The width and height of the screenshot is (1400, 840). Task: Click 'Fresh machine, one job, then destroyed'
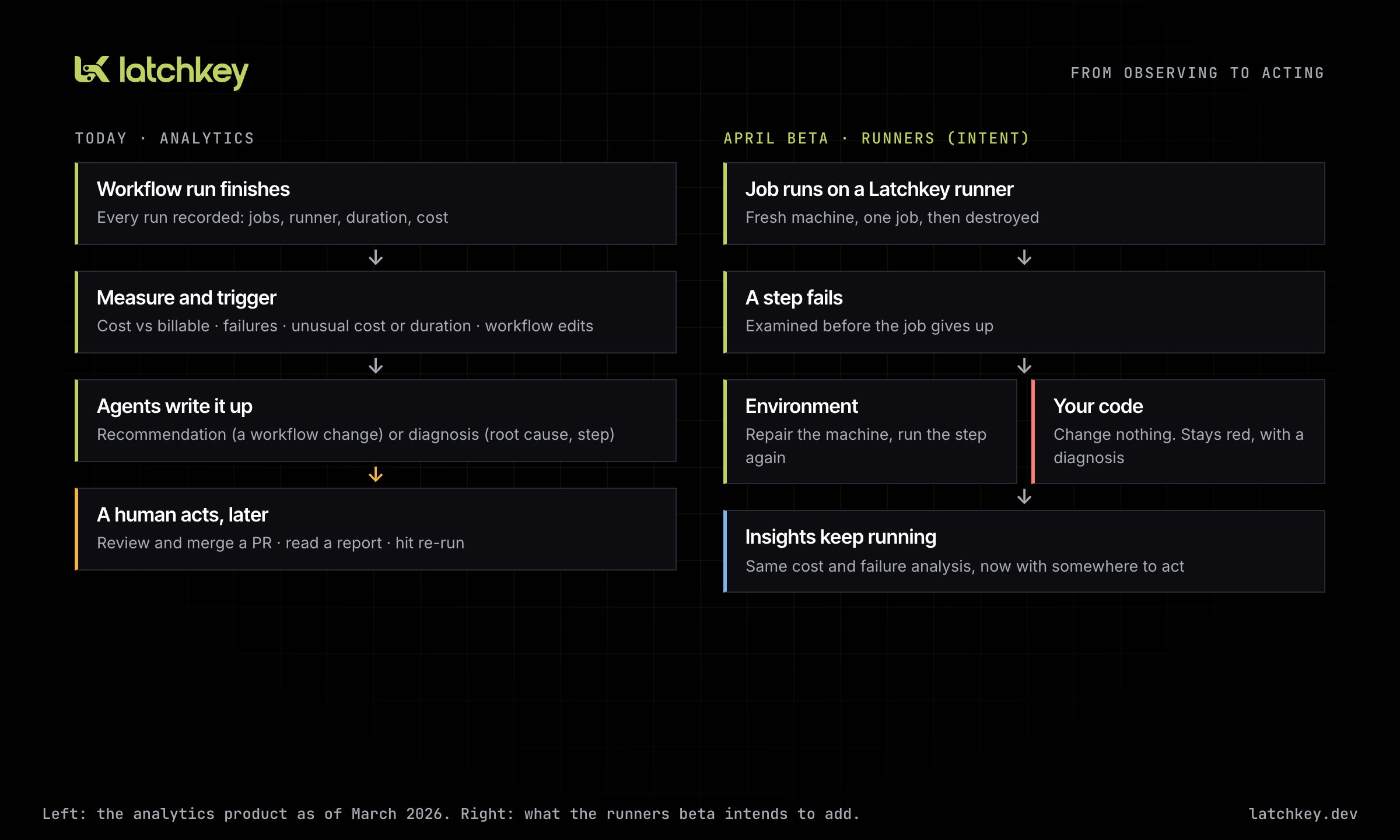tap(892, 218)
